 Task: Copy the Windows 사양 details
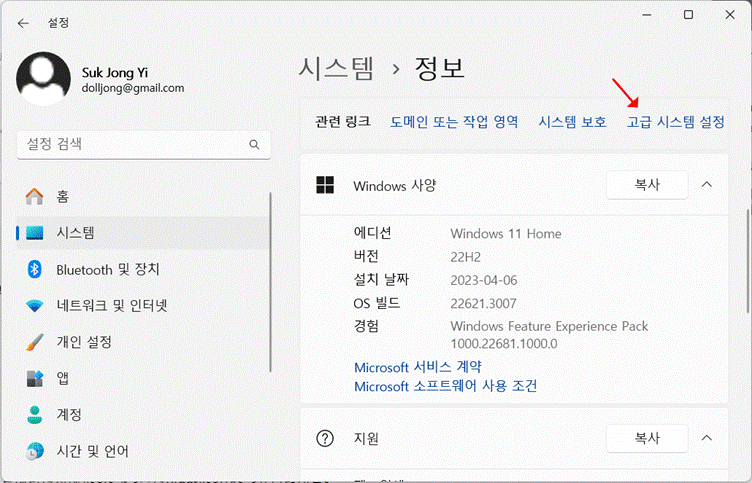pyautogui.click(x=647, y=185)
